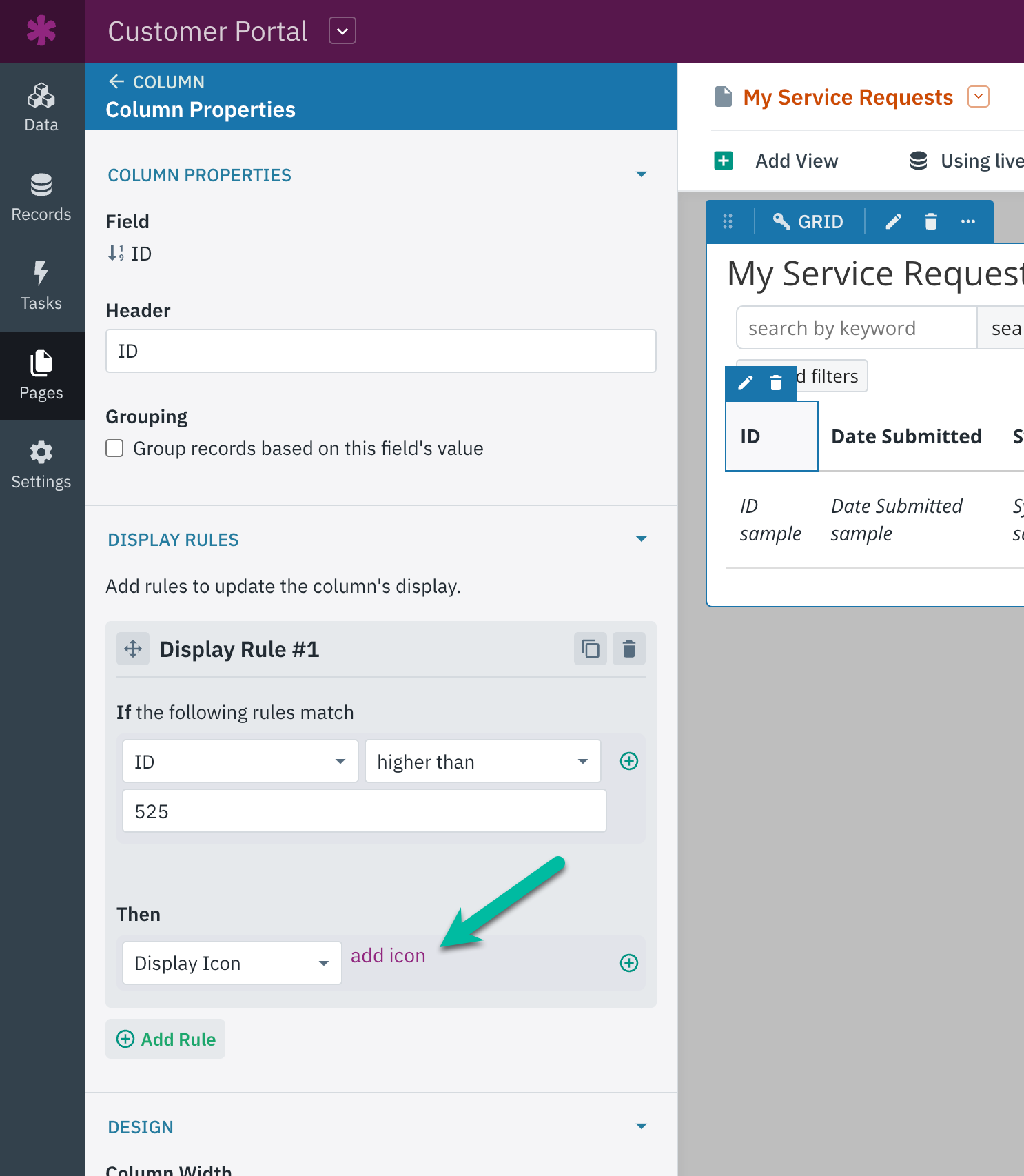Screen dimensions: 1024x1176
Task: Click the pencil icon in GRID toolbar
Action: coord(893,221)
